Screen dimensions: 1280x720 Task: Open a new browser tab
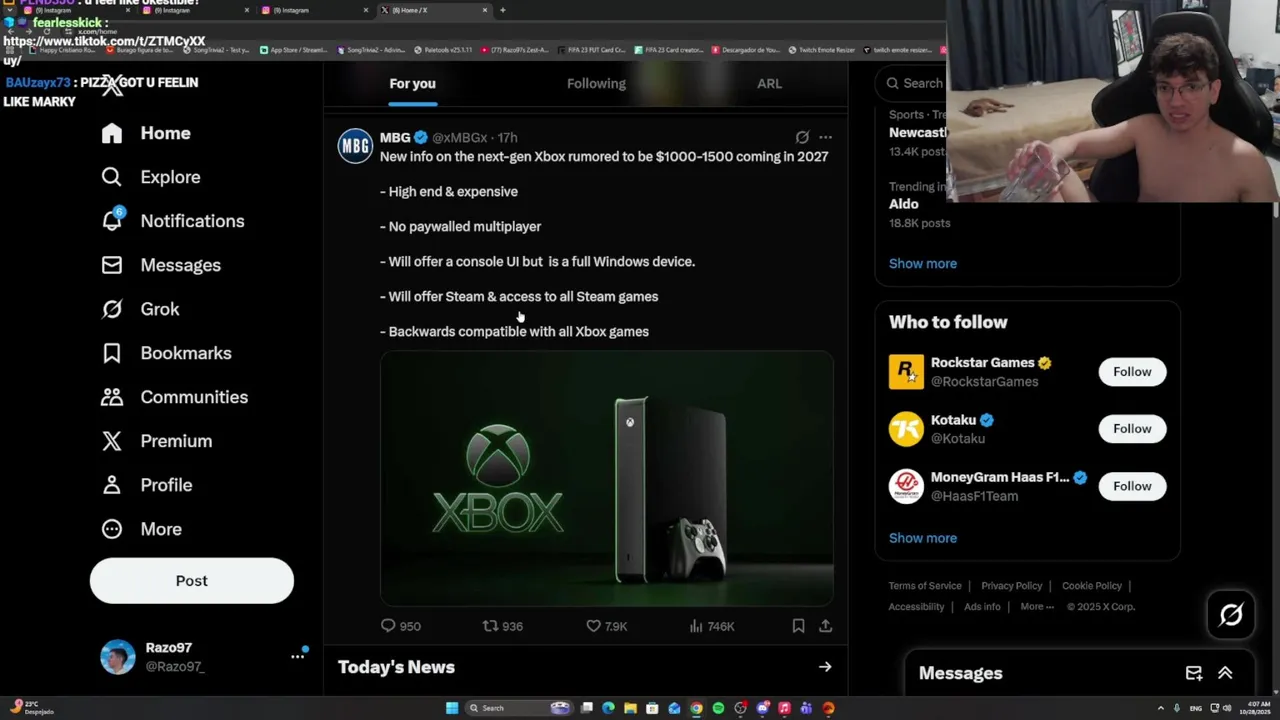pyautogui.click(x=503, y=10)
